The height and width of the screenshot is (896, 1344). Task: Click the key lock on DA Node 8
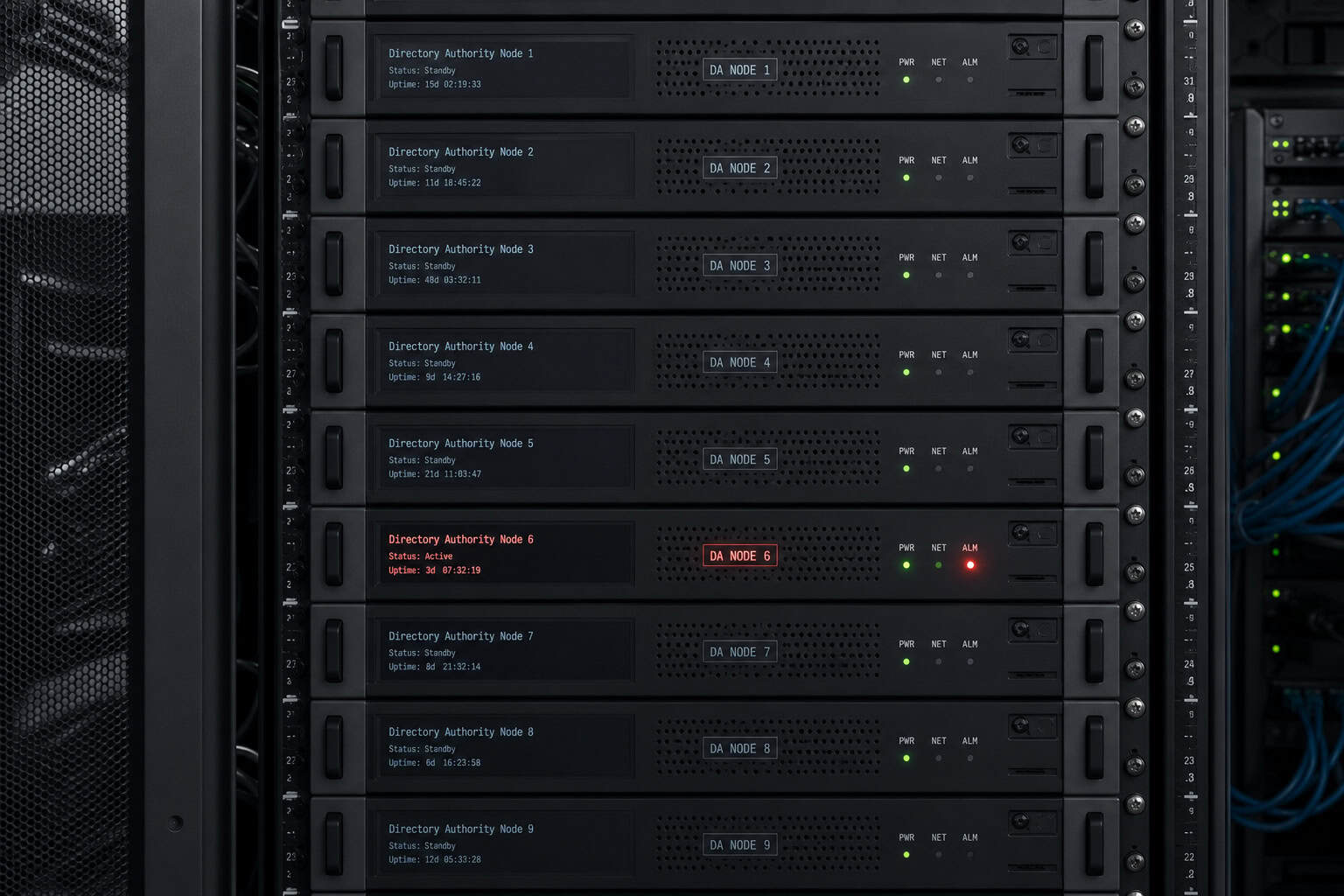1020,724
